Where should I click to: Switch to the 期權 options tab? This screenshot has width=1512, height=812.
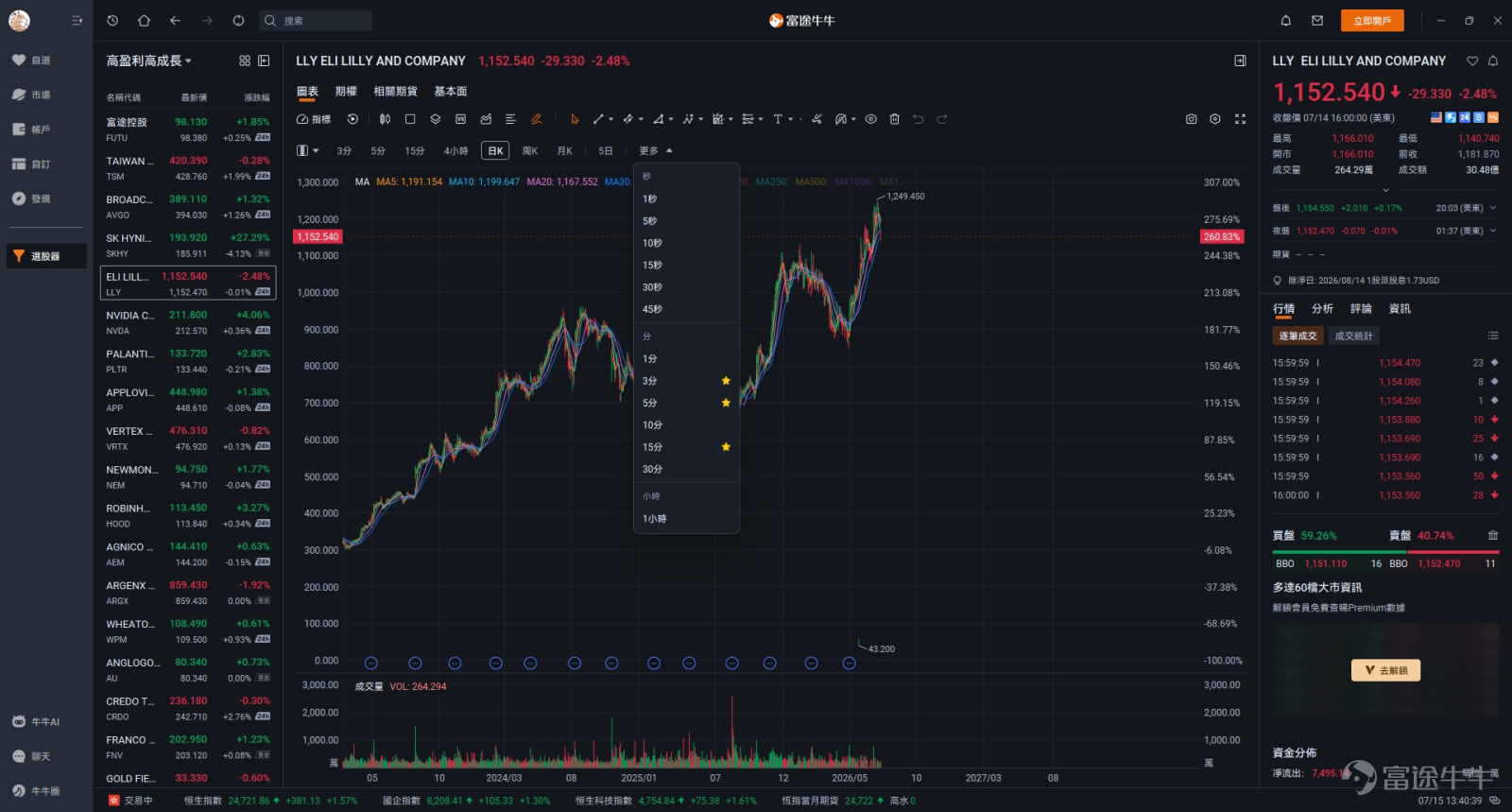coord(346,92)
